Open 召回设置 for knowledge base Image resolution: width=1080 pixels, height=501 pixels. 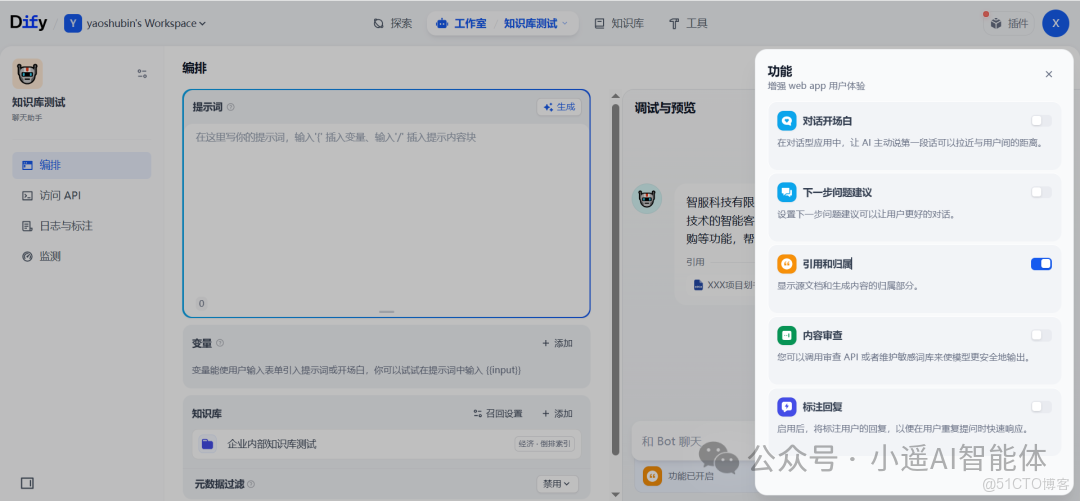(x=497, y=413)
